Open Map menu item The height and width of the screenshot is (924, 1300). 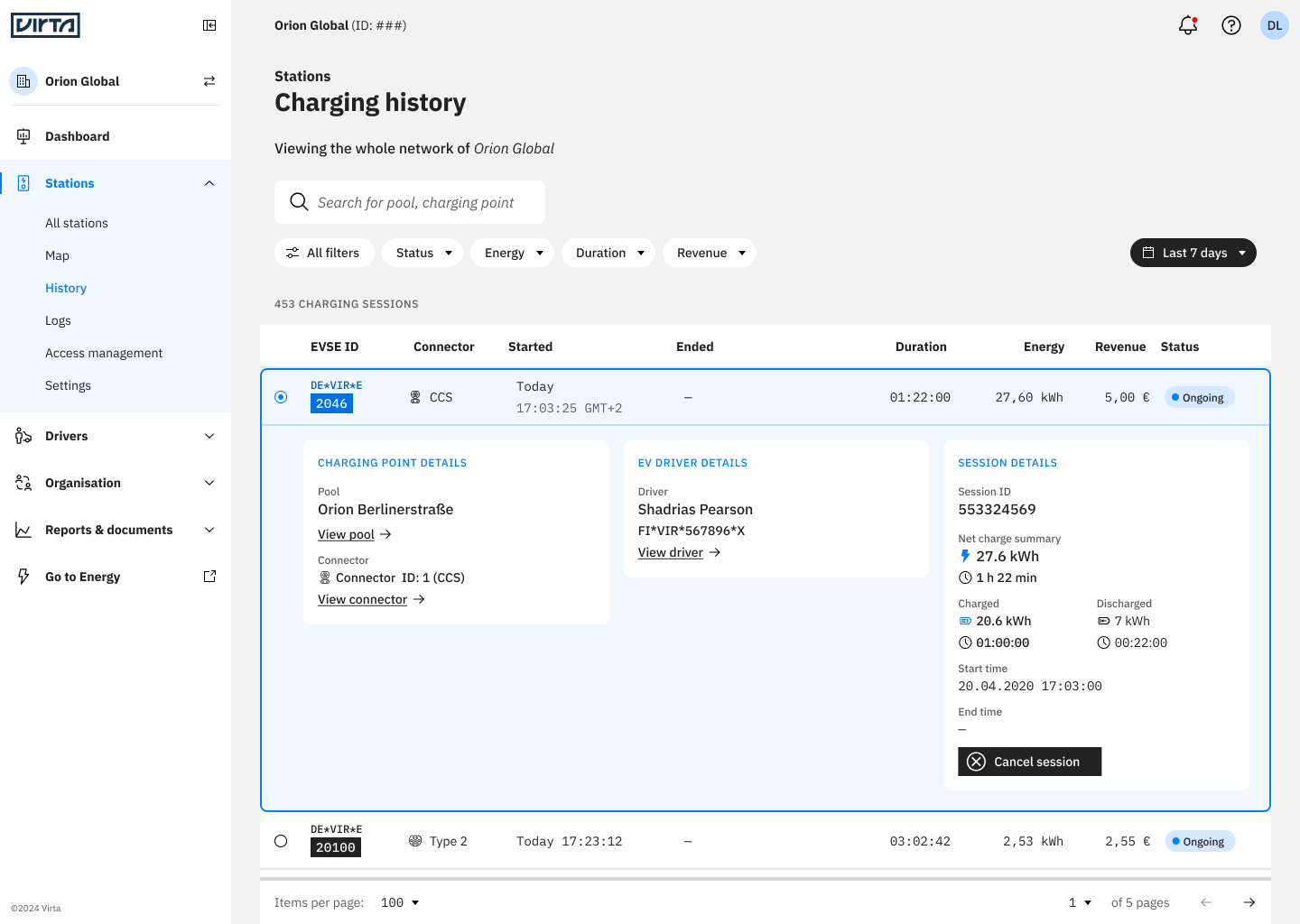pos(57,255)
